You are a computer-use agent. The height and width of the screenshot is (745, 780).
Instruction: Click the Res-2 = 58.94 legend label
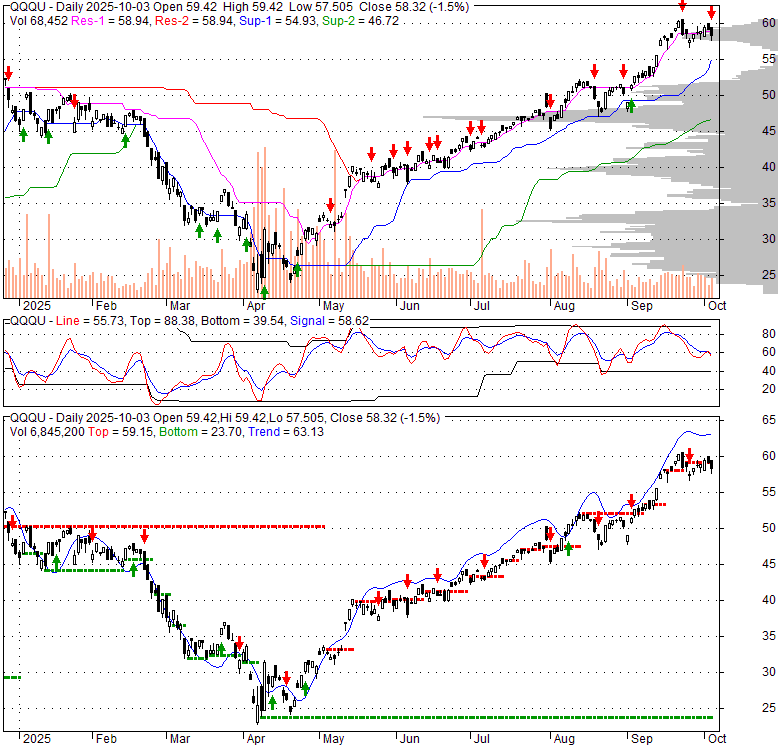[x=194, y=21]
